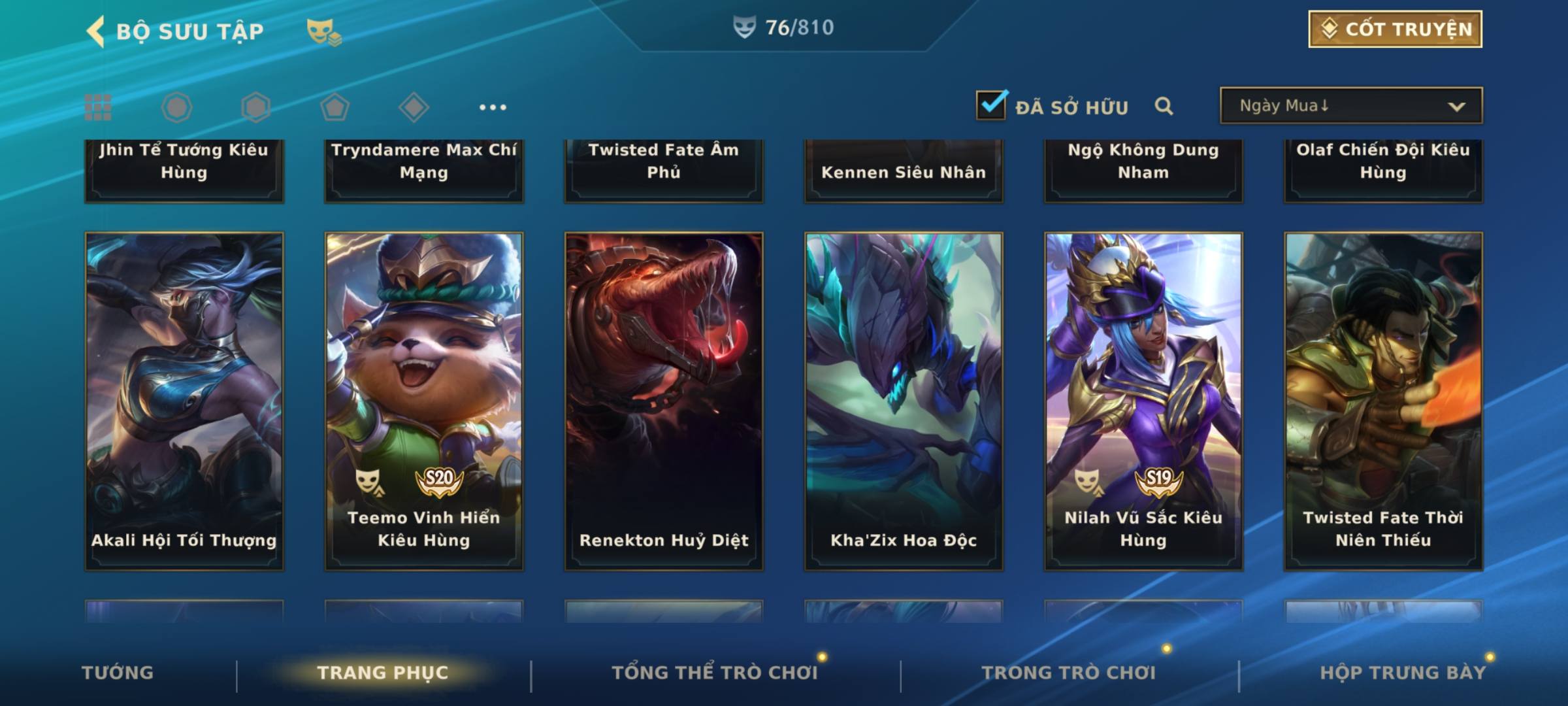Filter by the diamond rarity icon

pyautogui.click(x=414, y=107)
